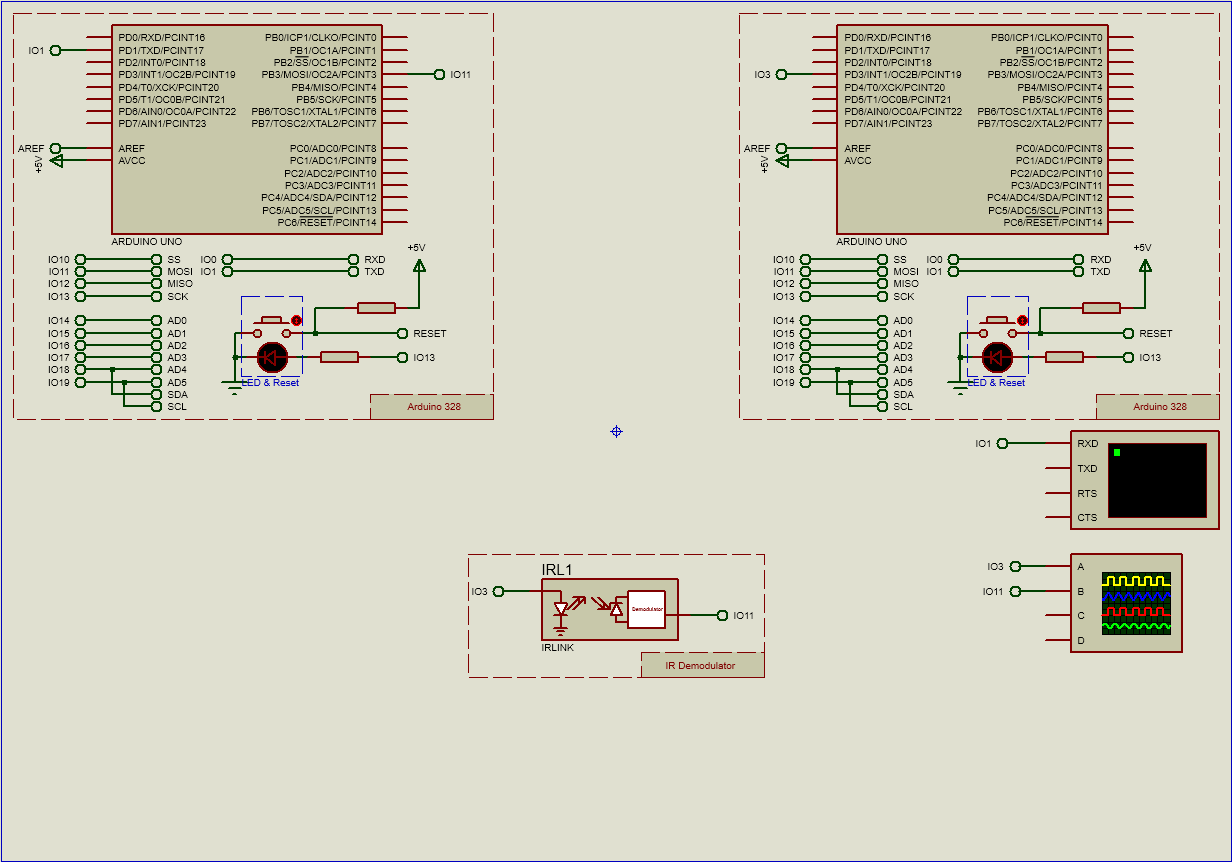This screenshot has width=1232, height=862.
Task: Click the red LED on the right Arduino module
Action: coord(996,356)
